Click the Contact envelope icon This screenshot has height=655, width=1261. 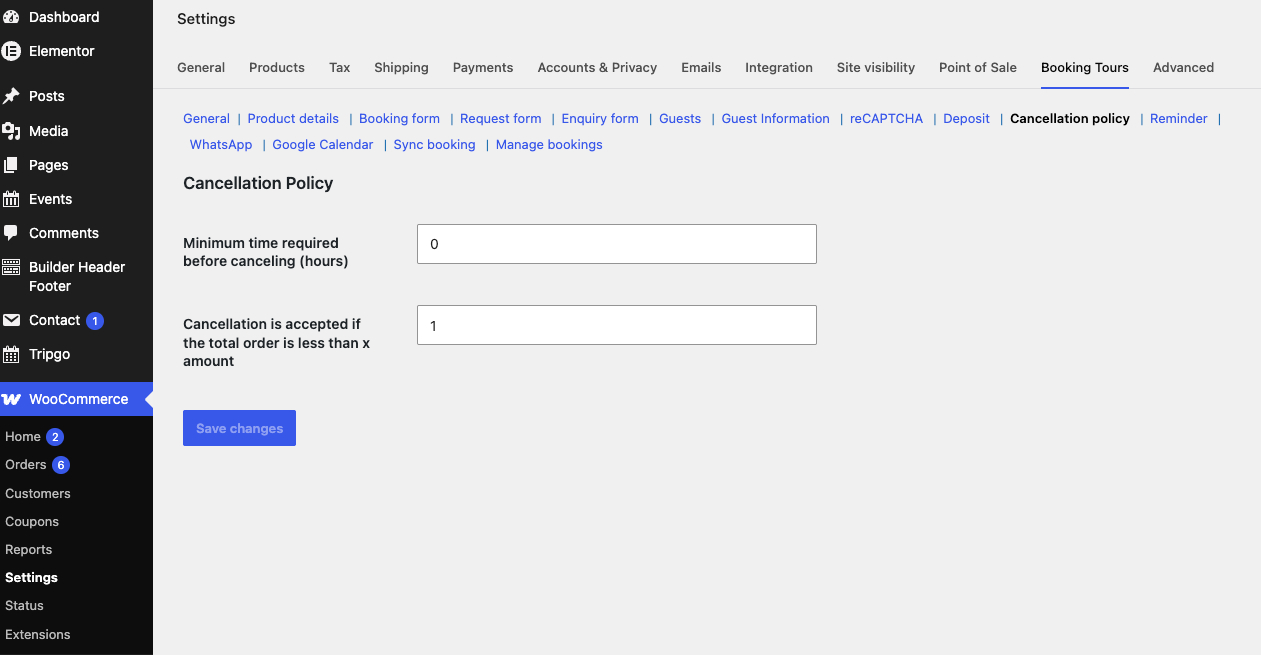(11, 320)
